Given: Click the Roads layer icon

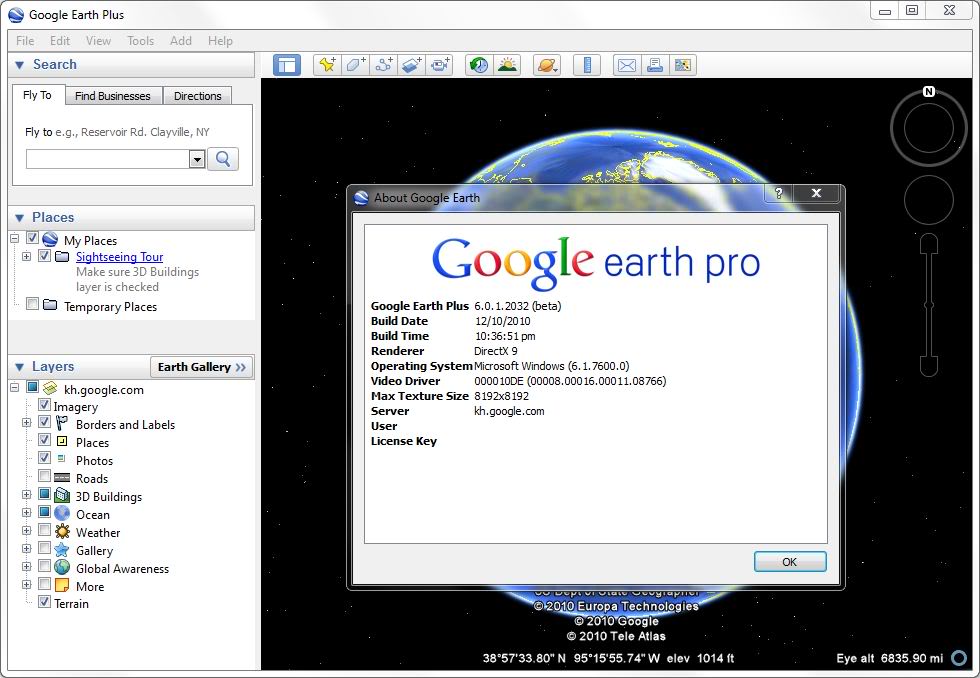Looking at the screenshot, I should pyautogui.click(x=62, y=478).
